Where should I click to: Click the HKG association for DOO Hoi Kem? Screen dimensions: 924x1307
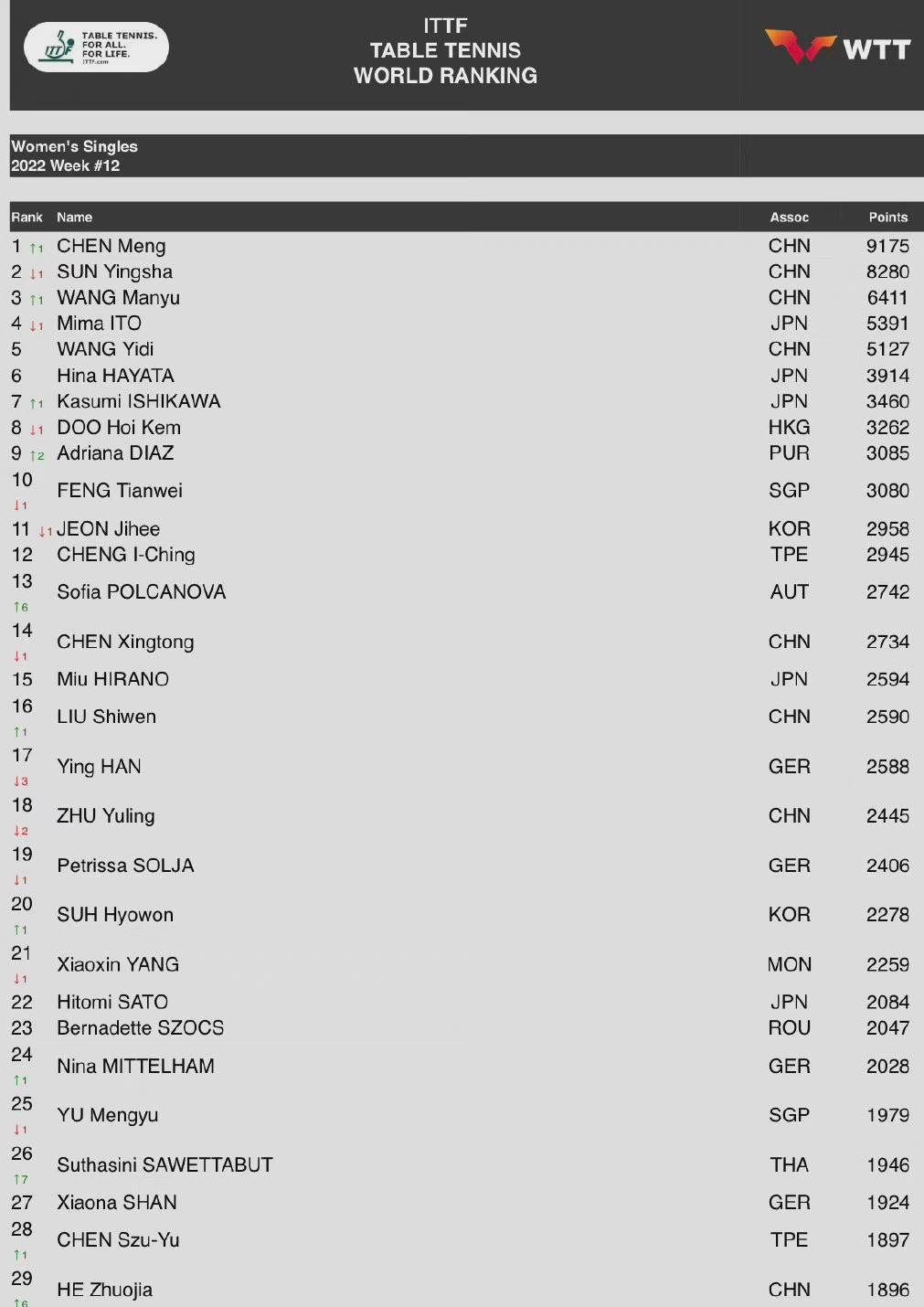point(789,428)
